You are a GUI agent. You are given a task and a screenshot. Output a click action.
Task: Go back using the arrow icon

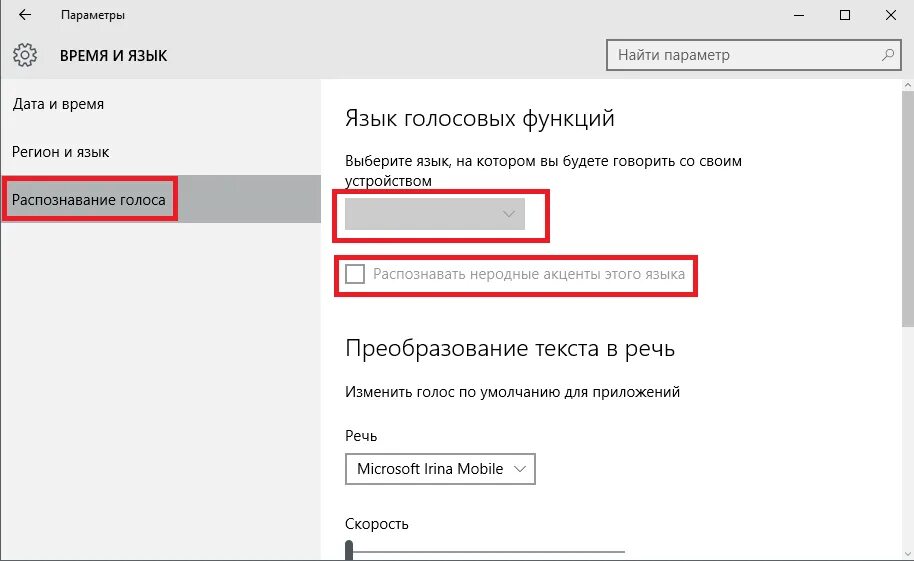[24, 15]
